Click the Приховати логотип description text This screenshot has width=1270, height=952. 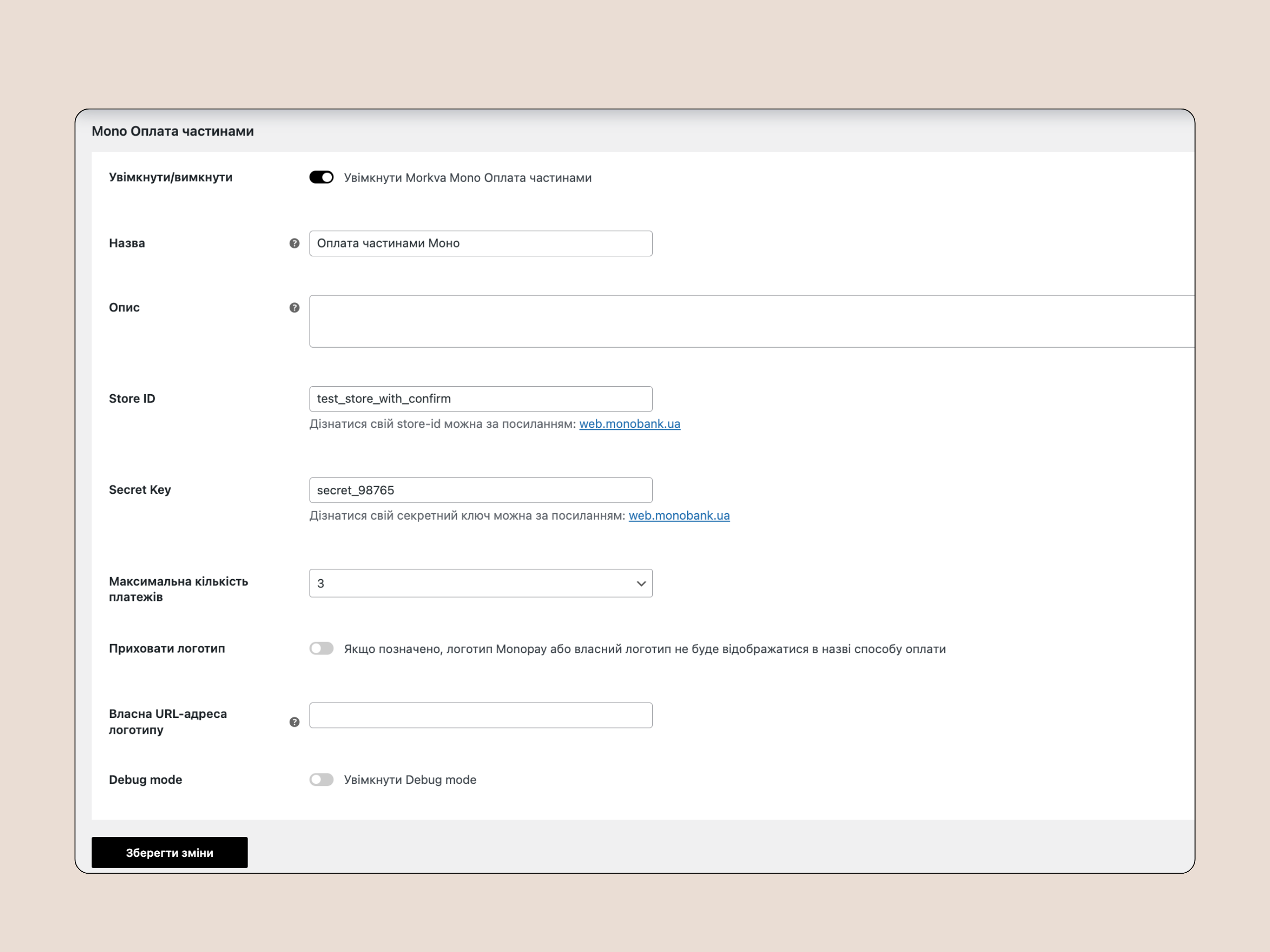click(644, 649)
